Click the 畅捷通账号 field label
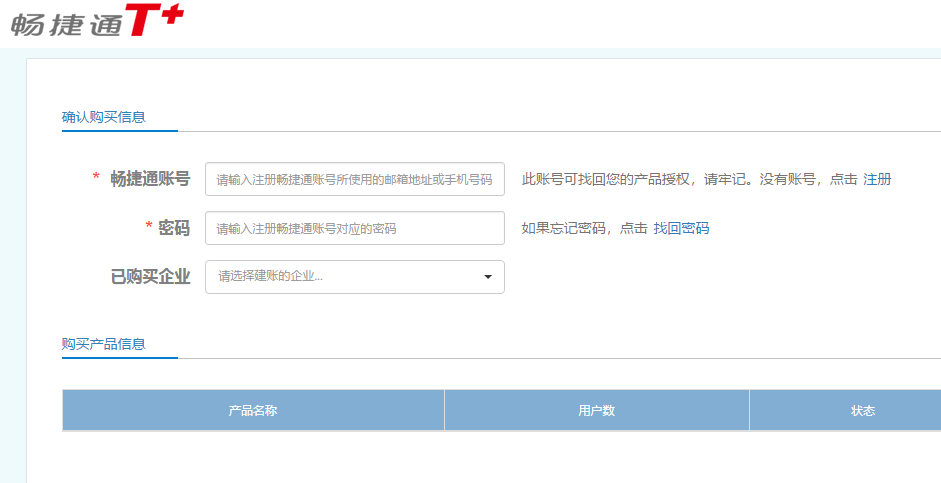Image resolution: width=941 pixels, height=483 pixels. (150, 179)
